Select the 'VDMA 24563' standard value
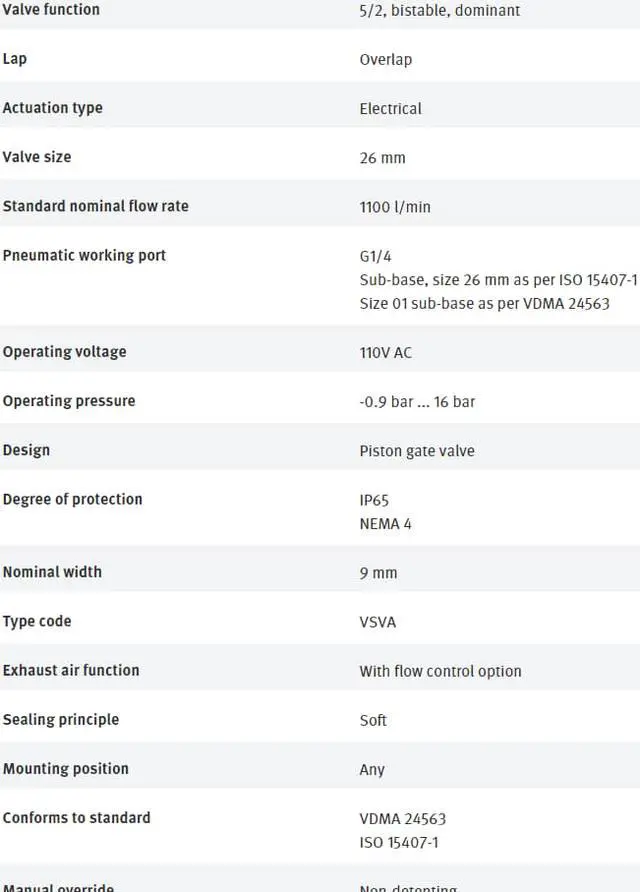The image size is (640, 892). click(403, 819)
